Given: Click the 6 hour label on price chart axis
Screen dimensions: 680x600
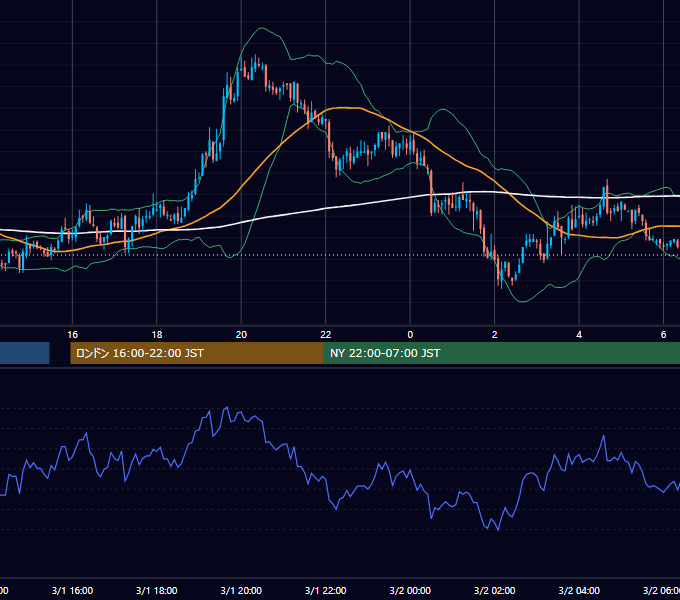Looking at the screenshot, I should [663, 335].
